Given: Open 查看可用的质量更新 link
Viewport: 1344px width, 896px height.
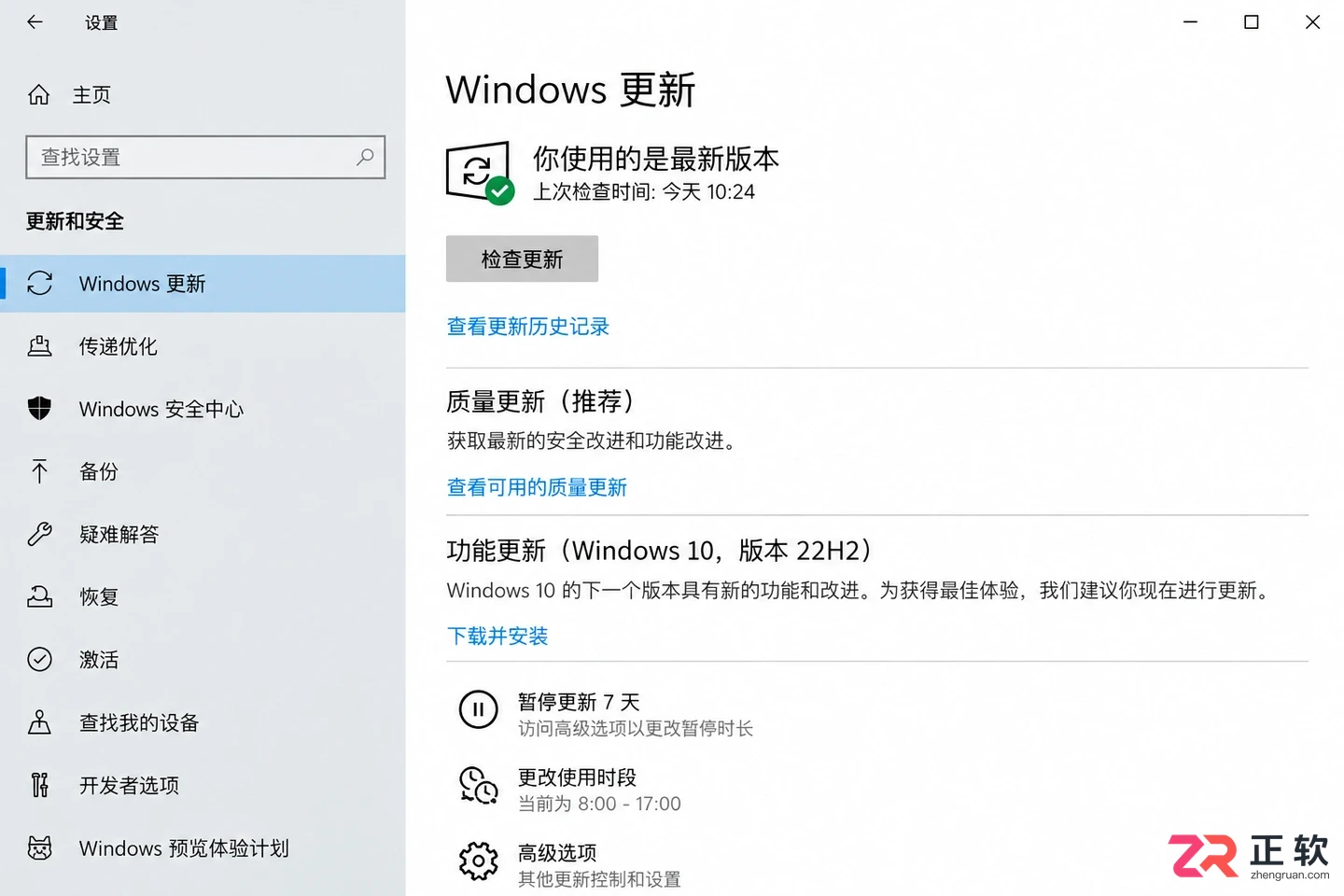Looking at the screenshot, I should pyautogui.click(x=537, y=487).
